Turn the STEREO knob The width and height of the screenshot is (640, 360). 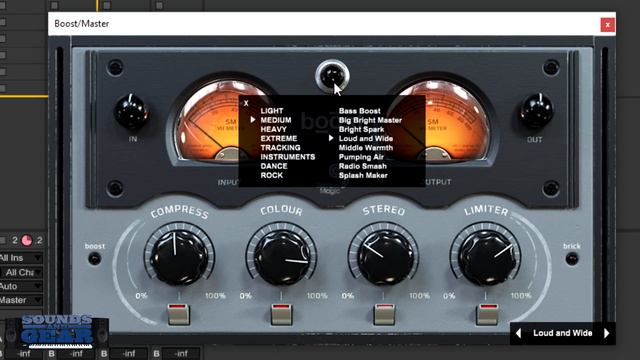click(x=384, y=258)
